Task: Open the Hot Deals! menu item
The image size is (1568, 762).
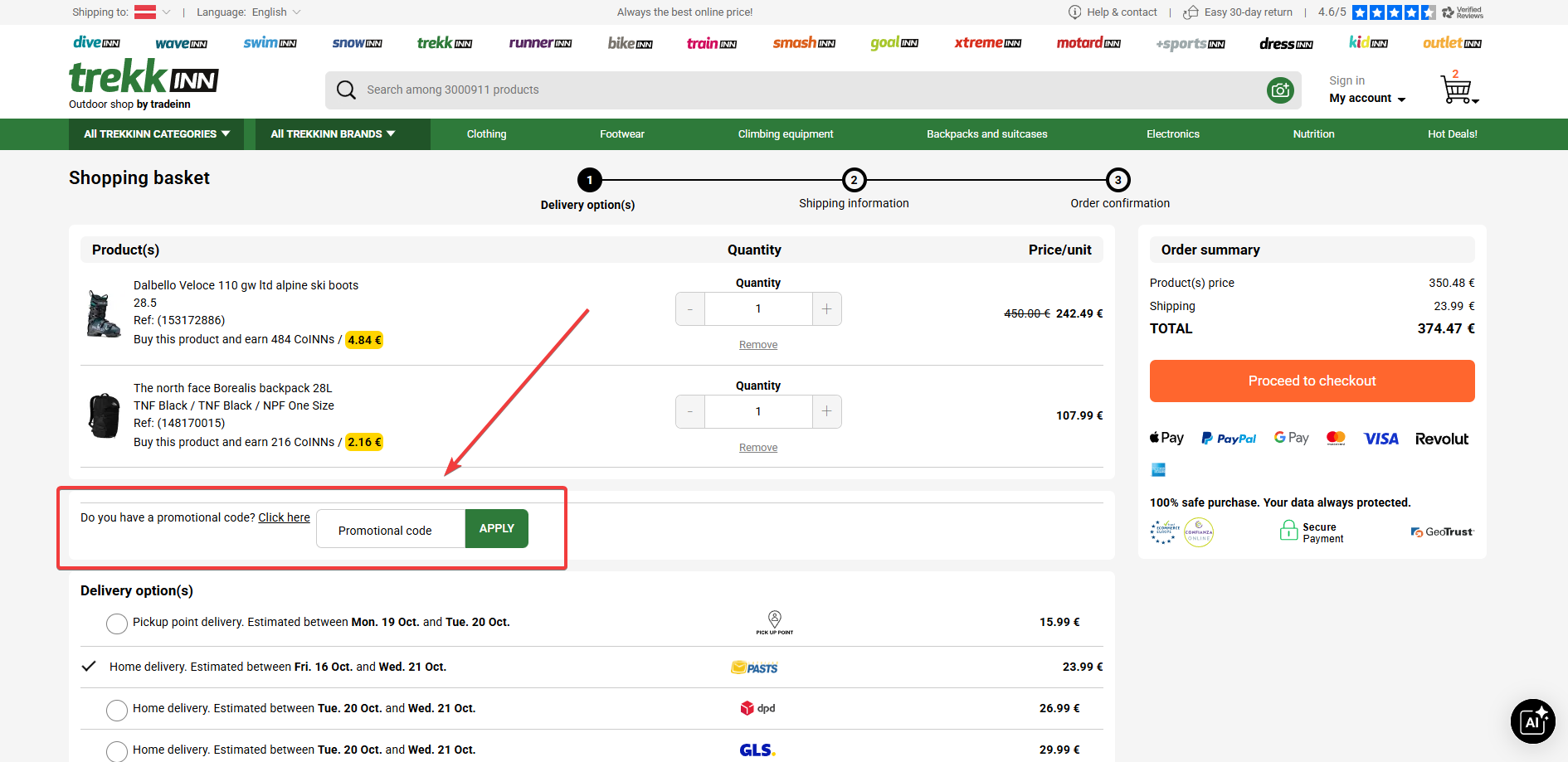Action: coord(1452,133)
